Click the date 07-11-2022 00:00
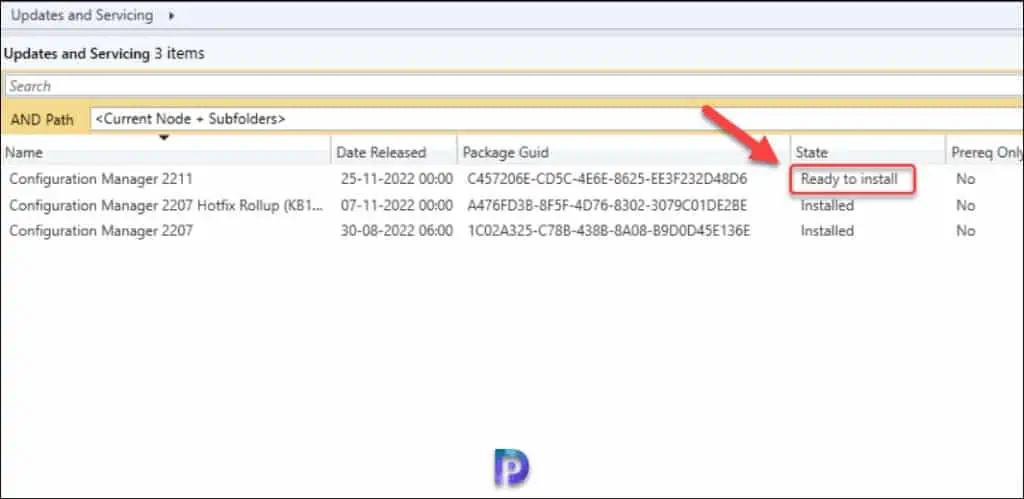 click(x=396, y=205)
